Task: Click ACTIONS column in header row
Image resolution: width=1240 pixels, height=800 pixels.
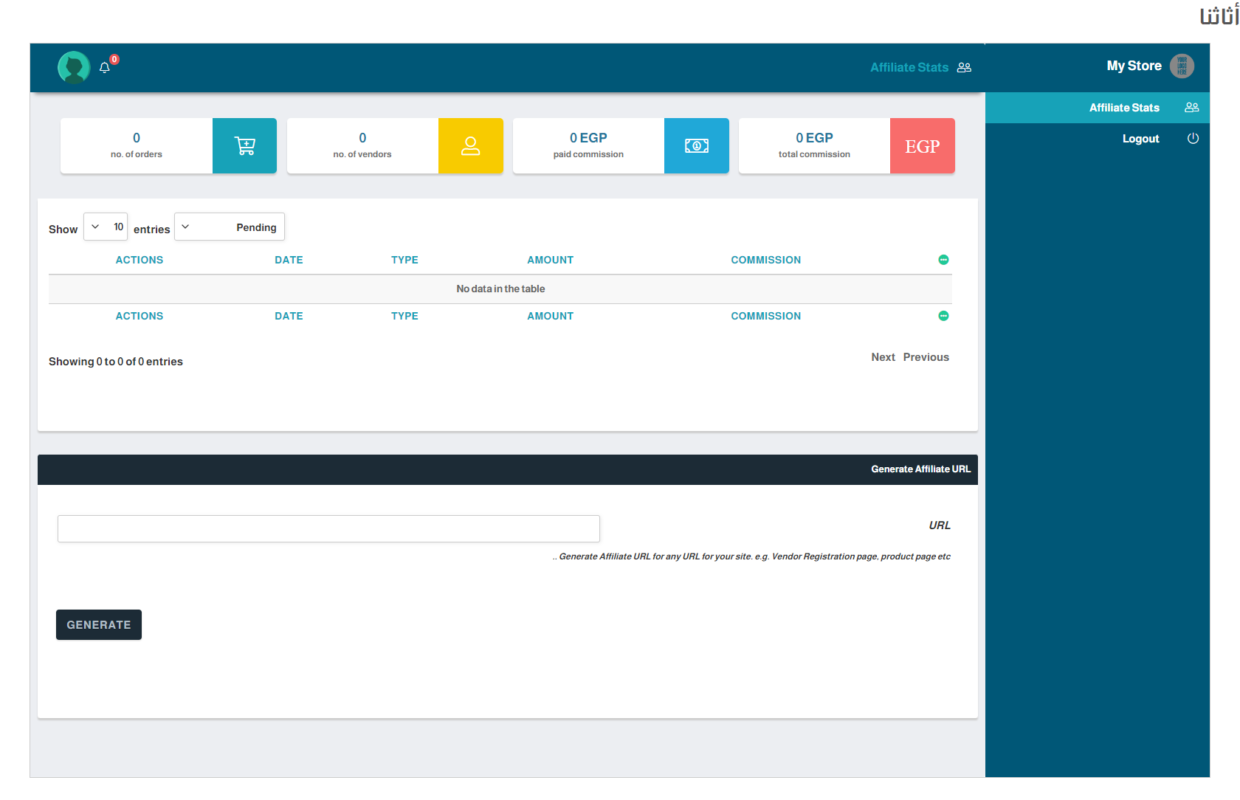Action: point(139,260)
